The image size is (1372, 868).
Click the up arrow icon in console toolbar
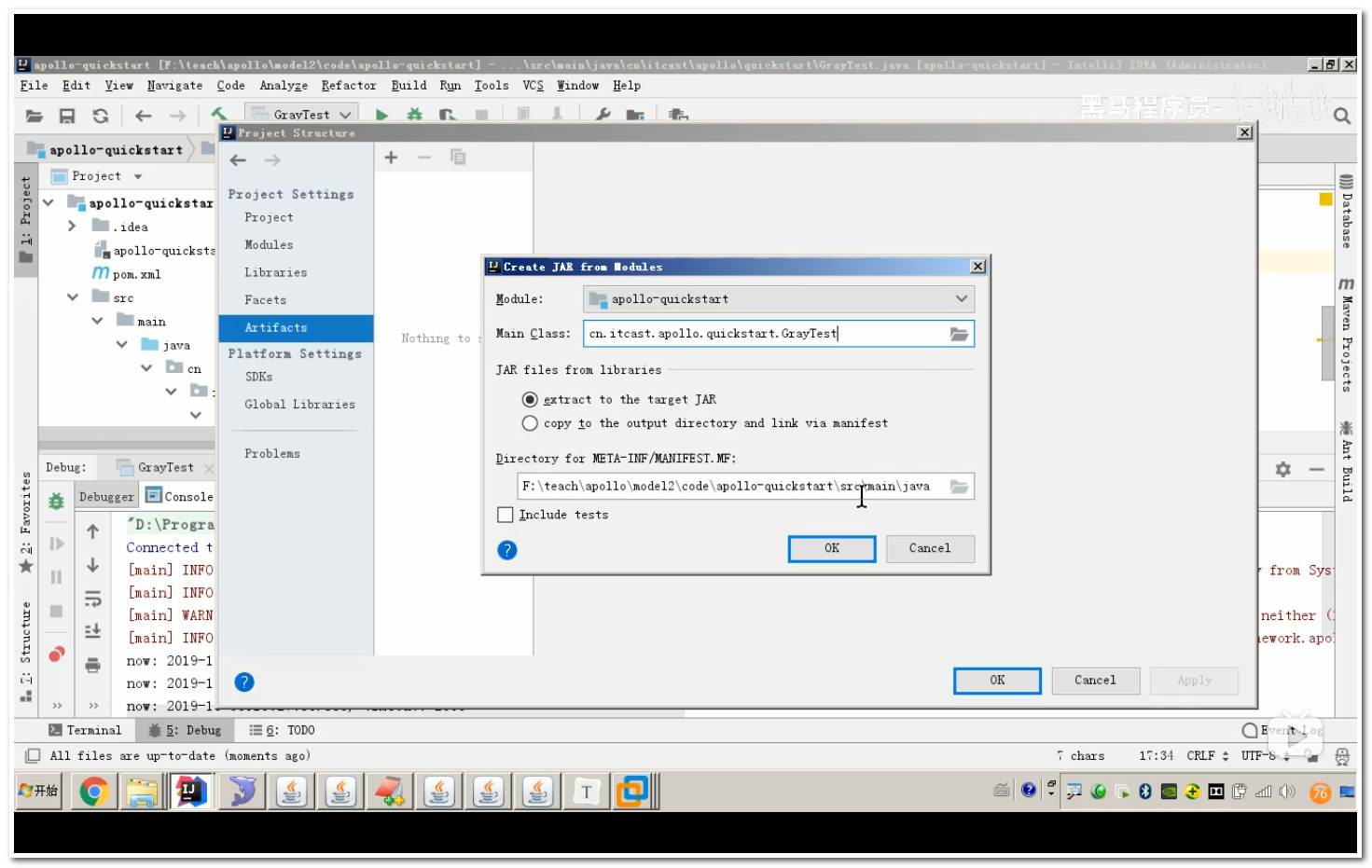[x=92, y=532]
